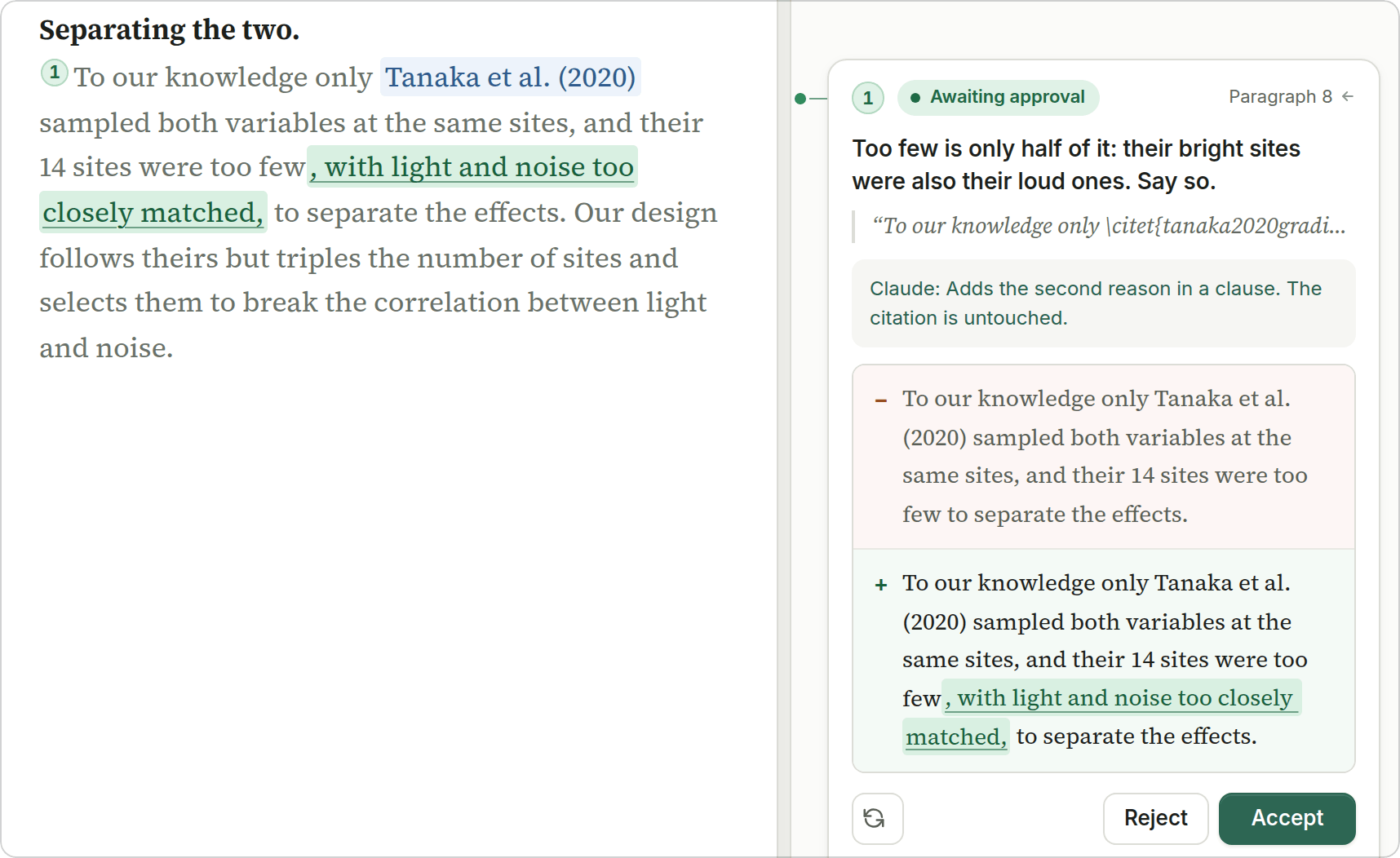Open the Tanaka et al. (2020) citation
Screen dimensions: 1400x858
[510, 77]
